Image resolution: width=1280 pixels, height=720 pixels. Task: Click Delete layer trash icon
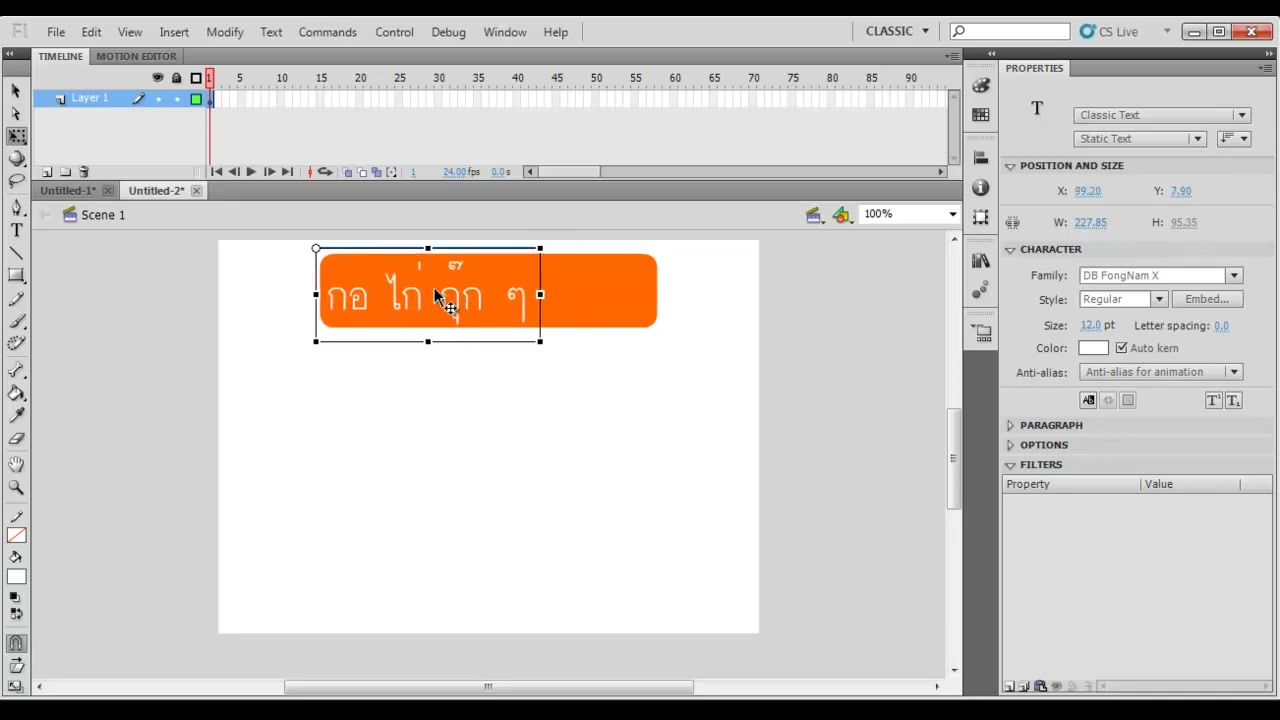(84, 172)
